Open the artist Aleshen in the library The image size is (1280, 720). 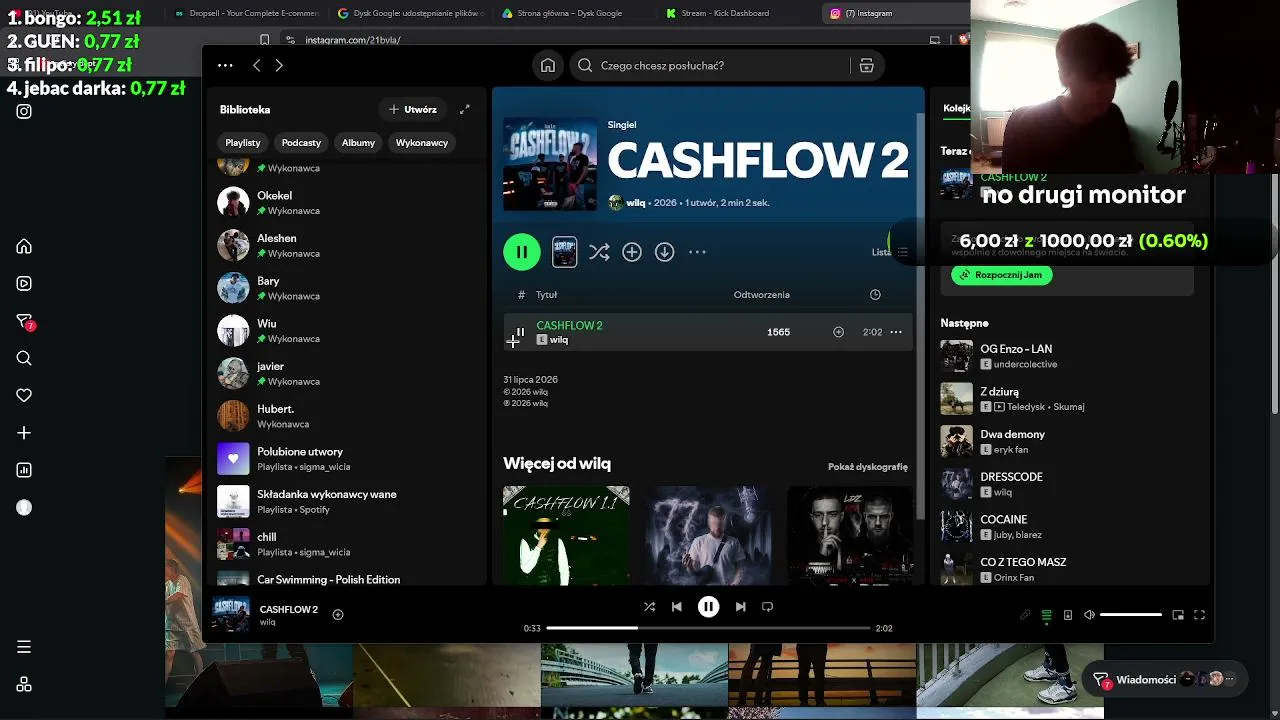click(x=345, y=246)
